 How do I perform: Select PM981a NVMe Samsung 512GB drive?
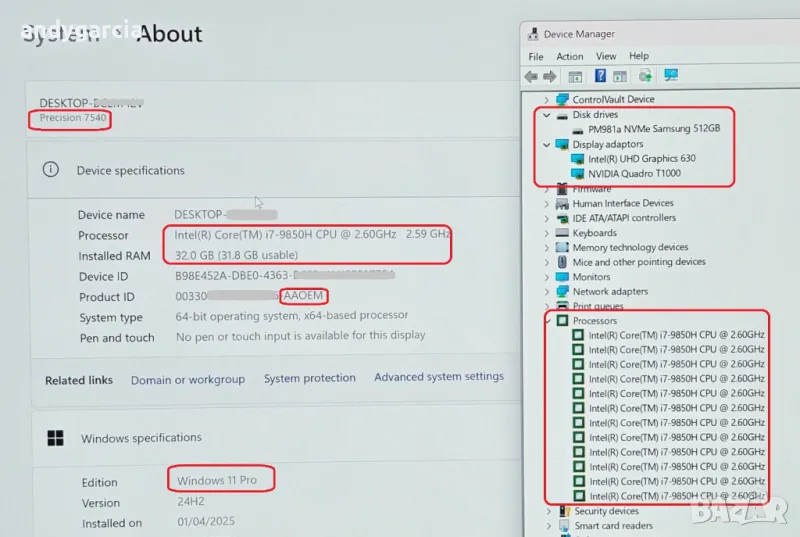coord(654,129)
